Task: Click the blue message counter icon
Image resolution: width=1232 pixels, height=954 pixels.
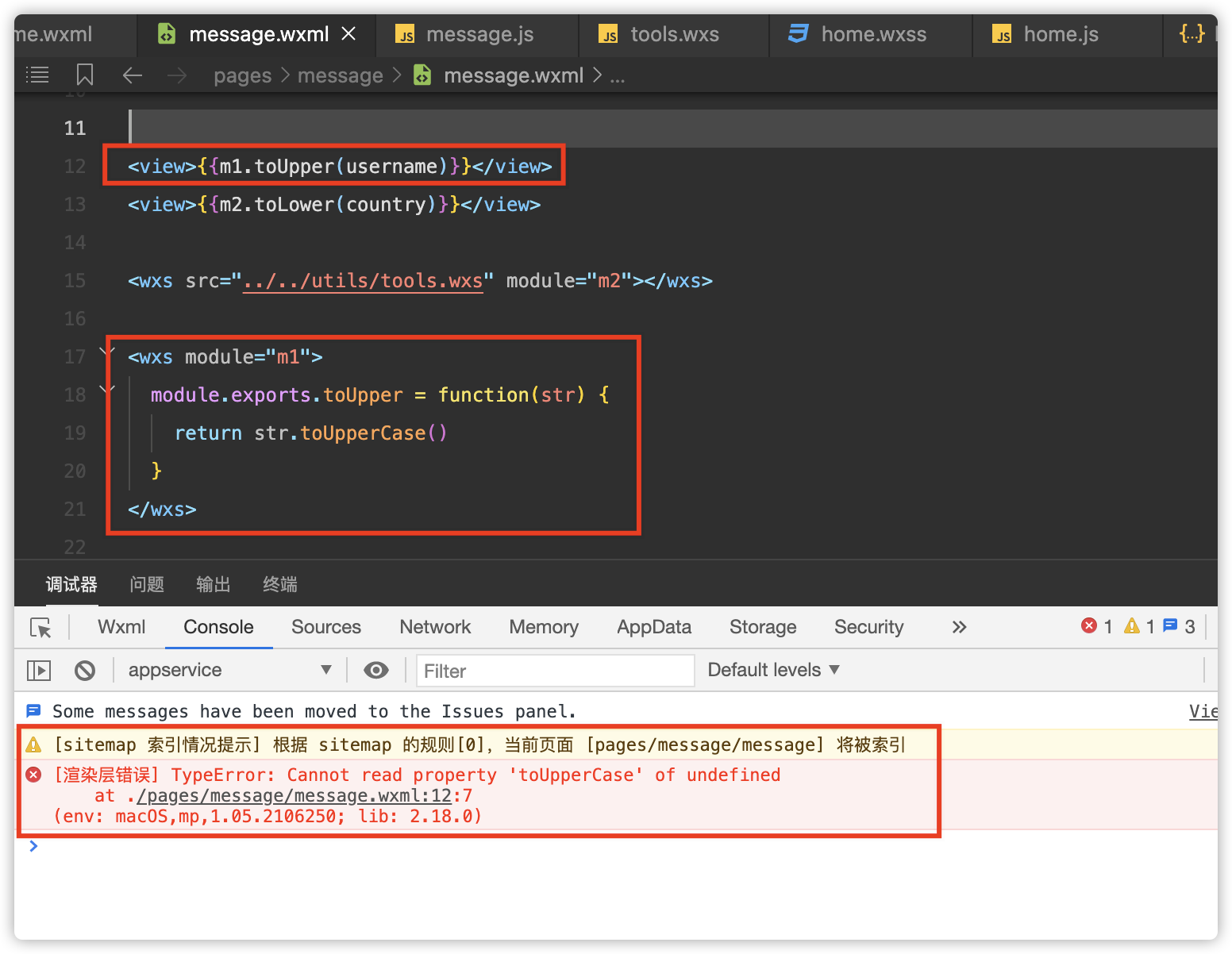Action: click(1170, 625)
